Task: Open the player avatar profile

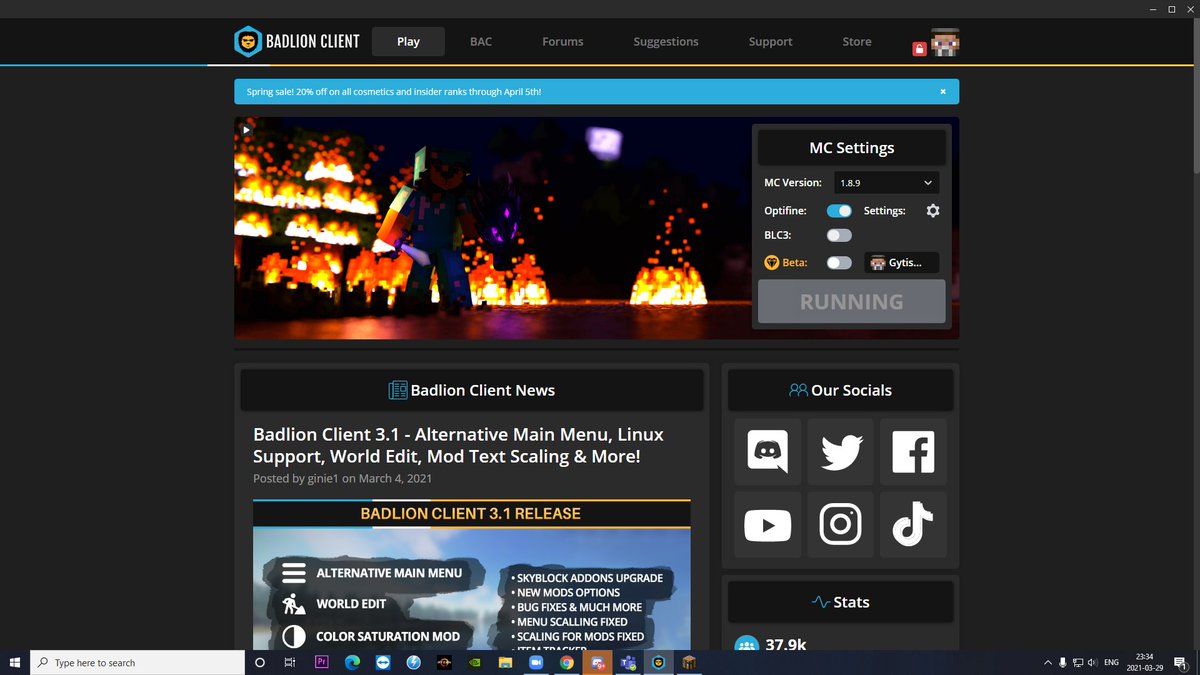Action: point(945,42)
